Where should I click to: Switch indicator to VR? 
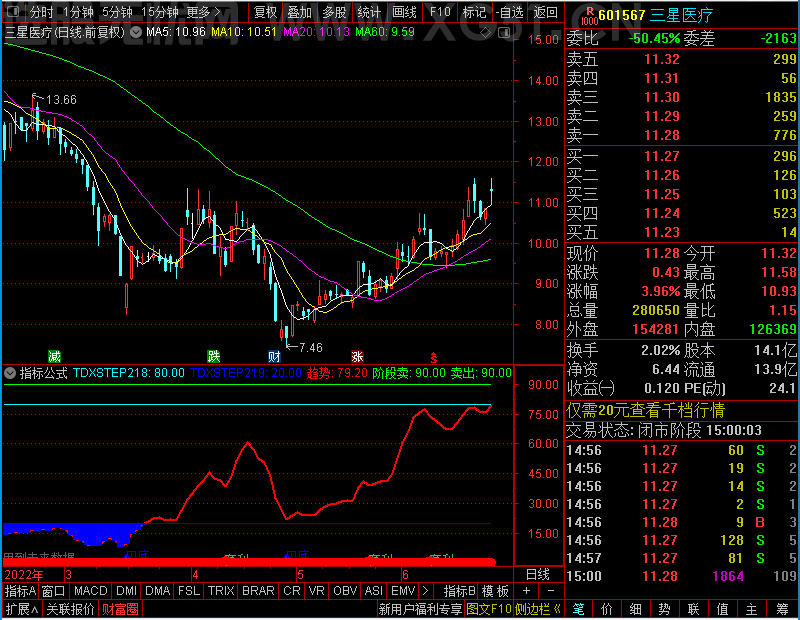[x=316, y=591]
